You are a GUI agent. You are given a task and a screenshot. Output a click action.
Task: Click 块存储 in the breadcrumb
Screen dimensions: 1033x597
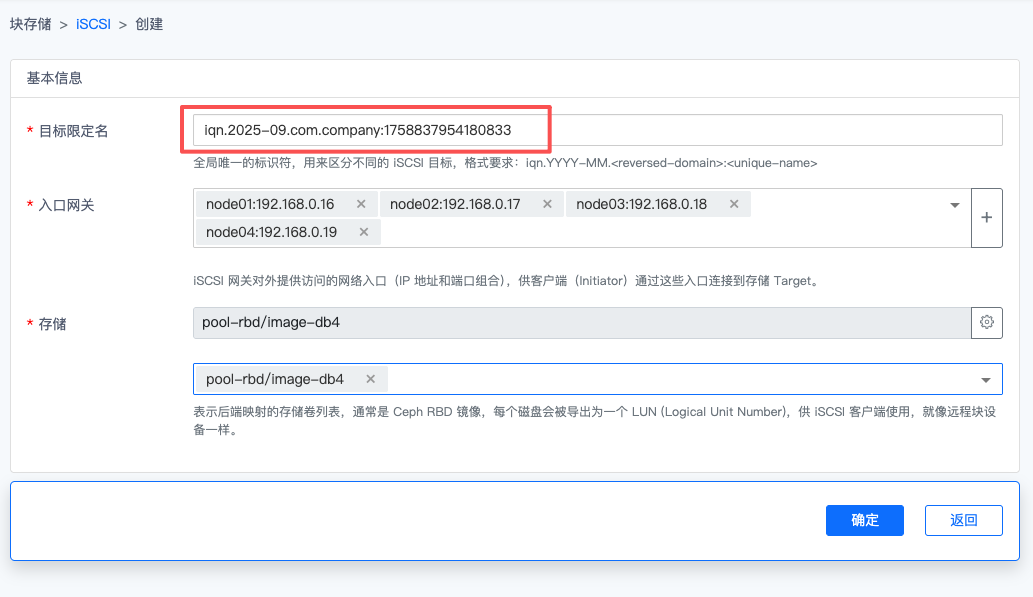click(30, 24)
